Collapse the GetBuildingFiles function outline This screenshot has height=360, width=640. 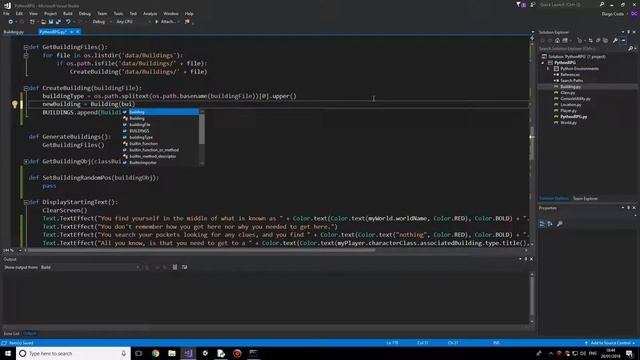point(26,47)
